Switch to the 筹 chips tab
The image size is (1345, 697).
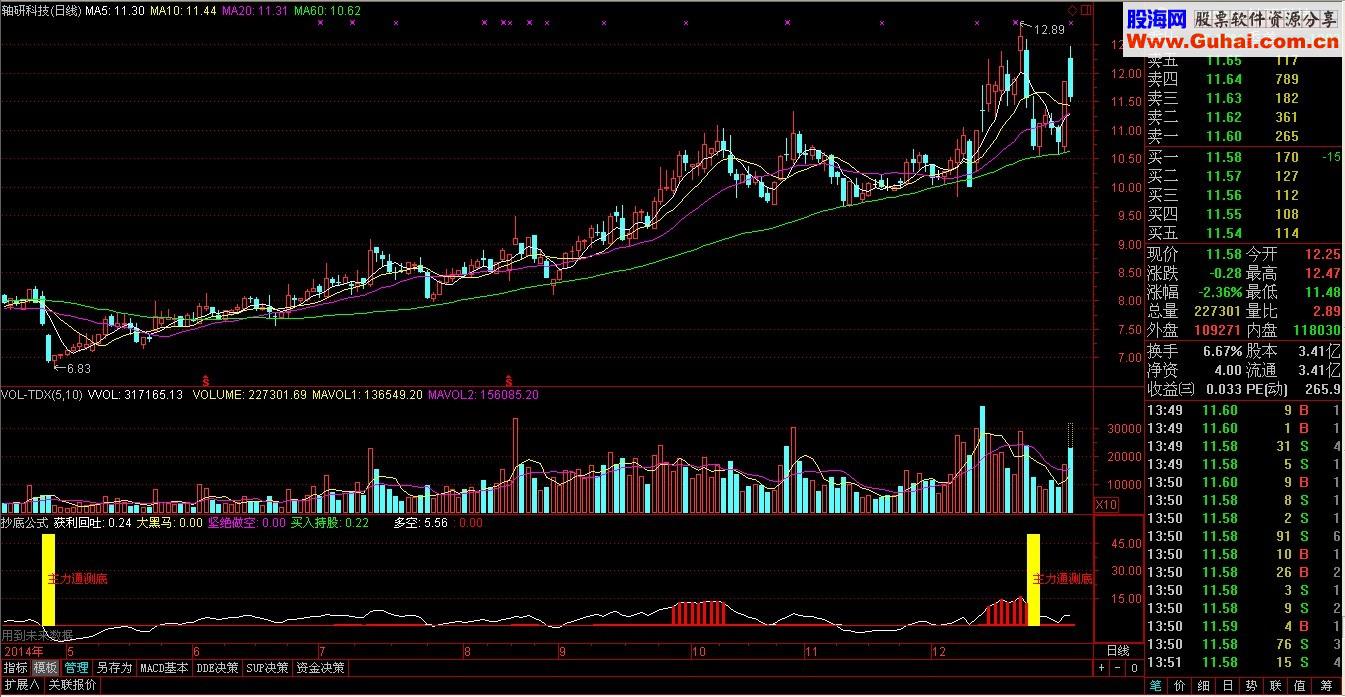[x=1328, y=686]
